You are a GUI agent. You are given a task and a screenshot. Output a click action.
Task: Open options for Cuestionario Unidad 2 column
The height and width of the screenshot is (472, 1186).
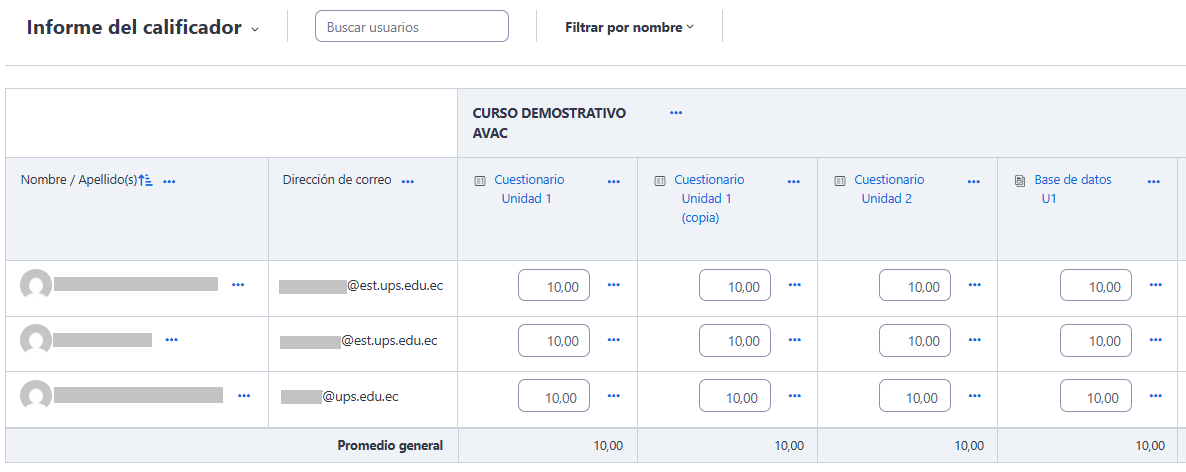pyautogui.click(x=974, y=181)
